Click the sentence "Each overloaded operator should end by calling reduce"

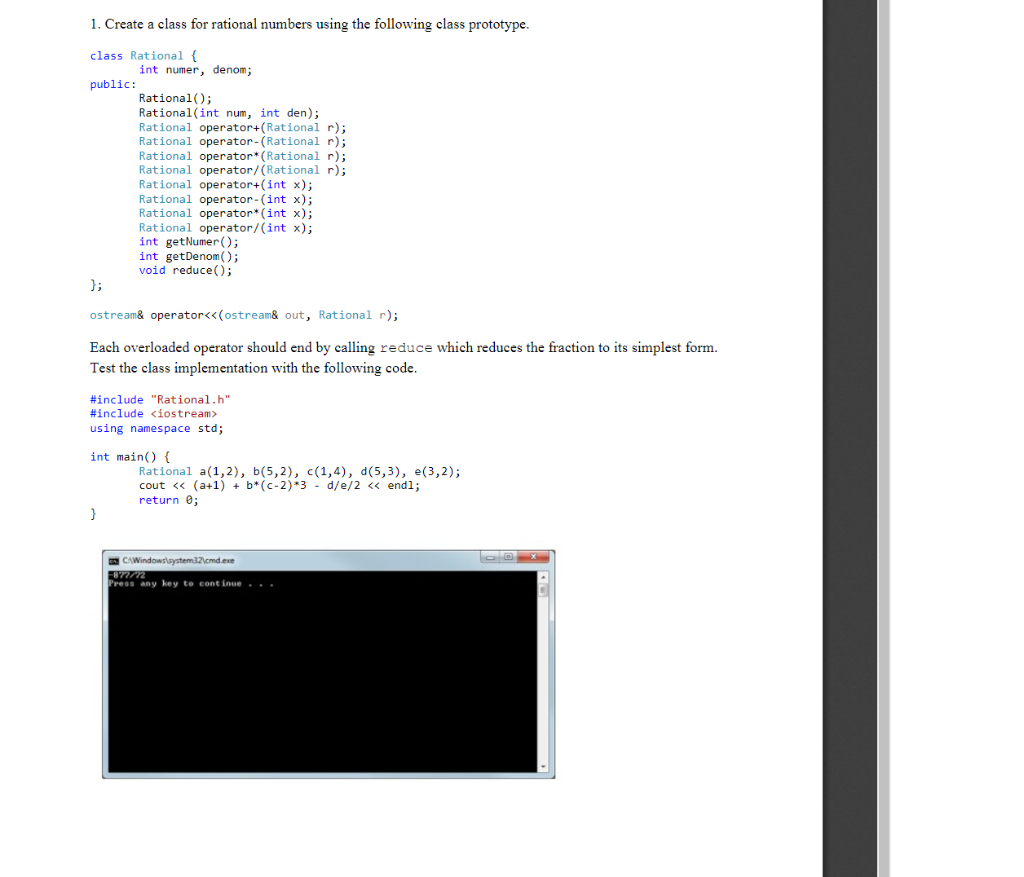coord(404,347)
